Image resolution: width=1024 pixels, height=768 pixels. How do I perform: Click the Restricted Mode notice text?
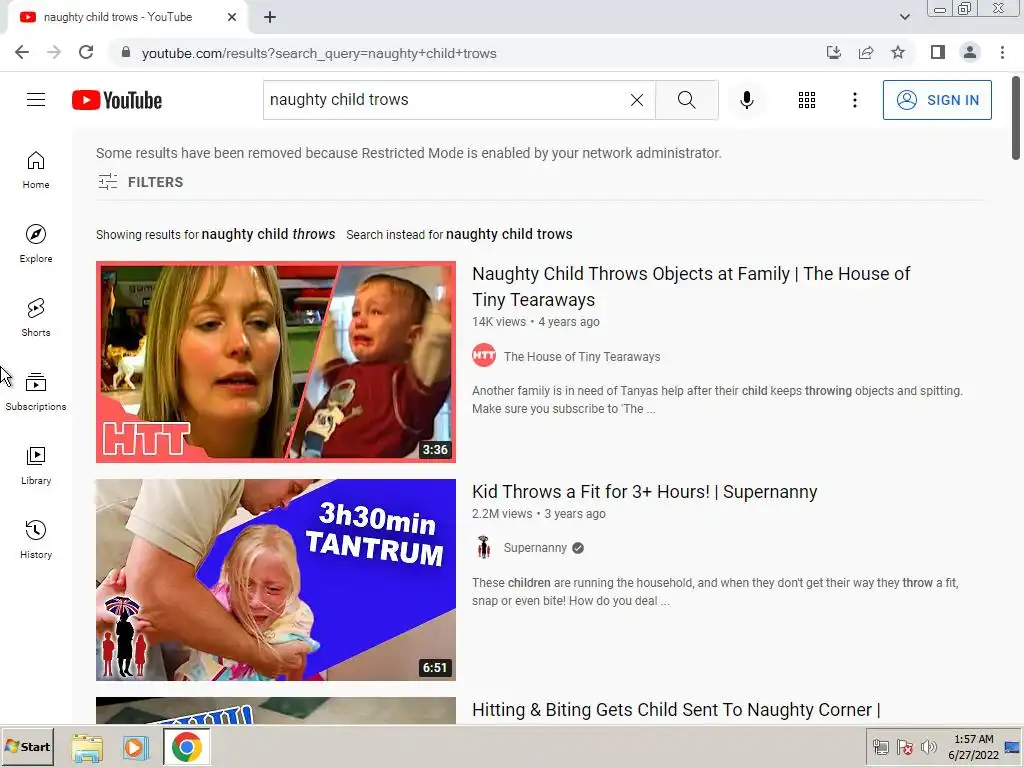tap(409, 153)
